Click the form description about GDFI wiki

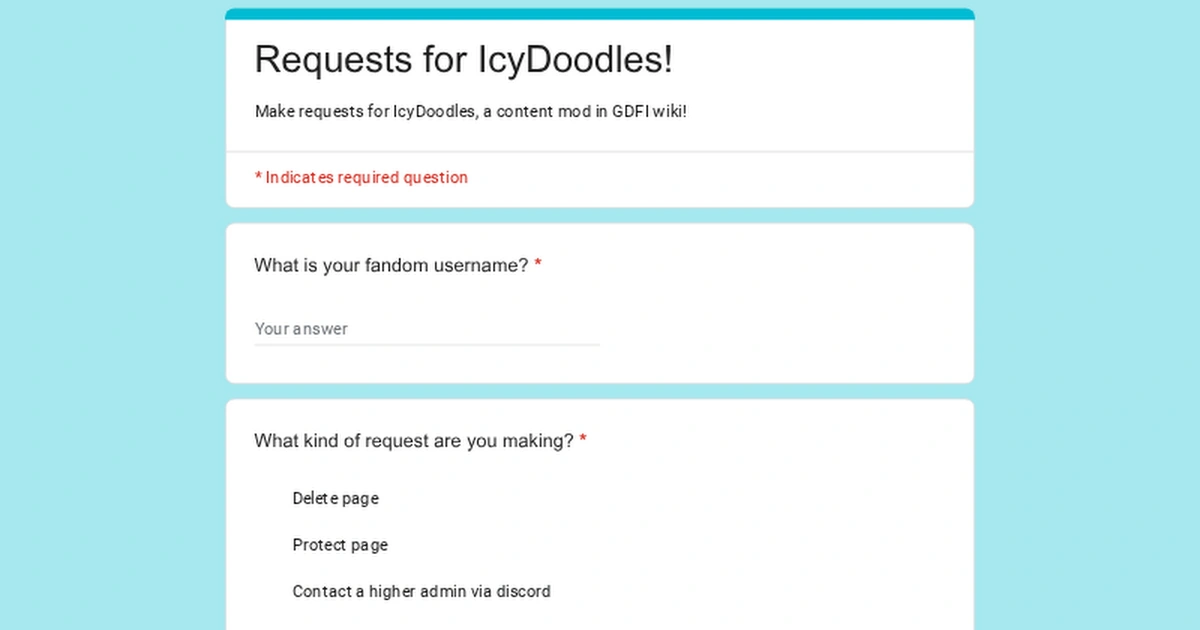470,111
